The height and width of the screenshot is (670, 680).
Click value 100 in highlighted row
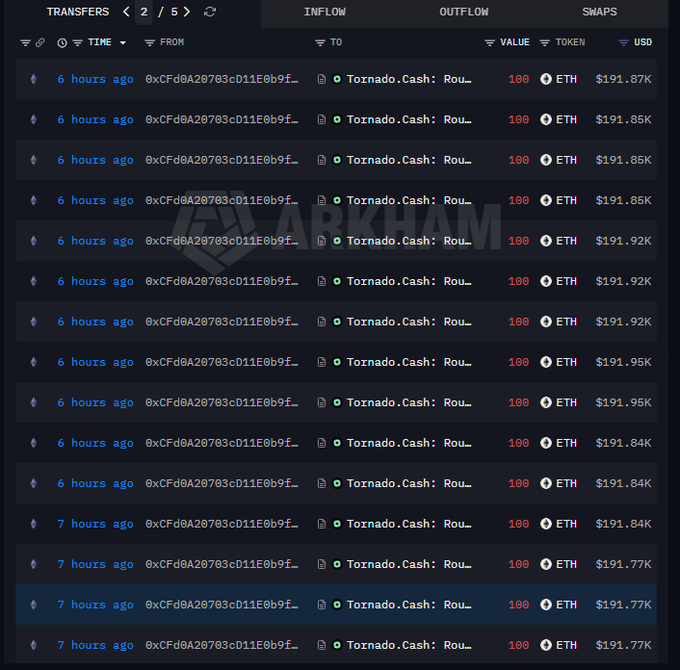518,605
